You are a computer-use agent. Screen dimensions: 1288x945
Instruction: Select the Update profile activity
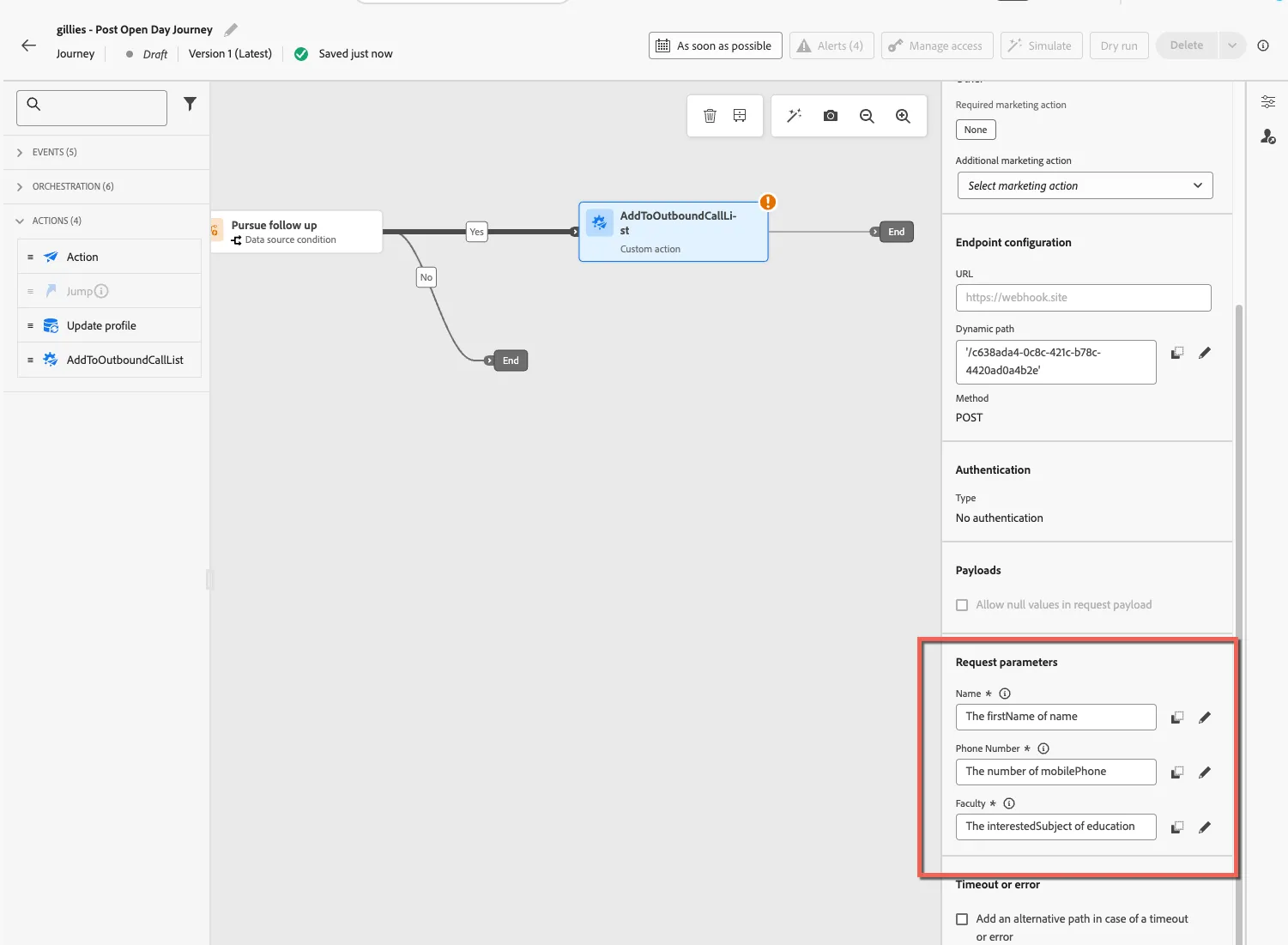point(109,325)
